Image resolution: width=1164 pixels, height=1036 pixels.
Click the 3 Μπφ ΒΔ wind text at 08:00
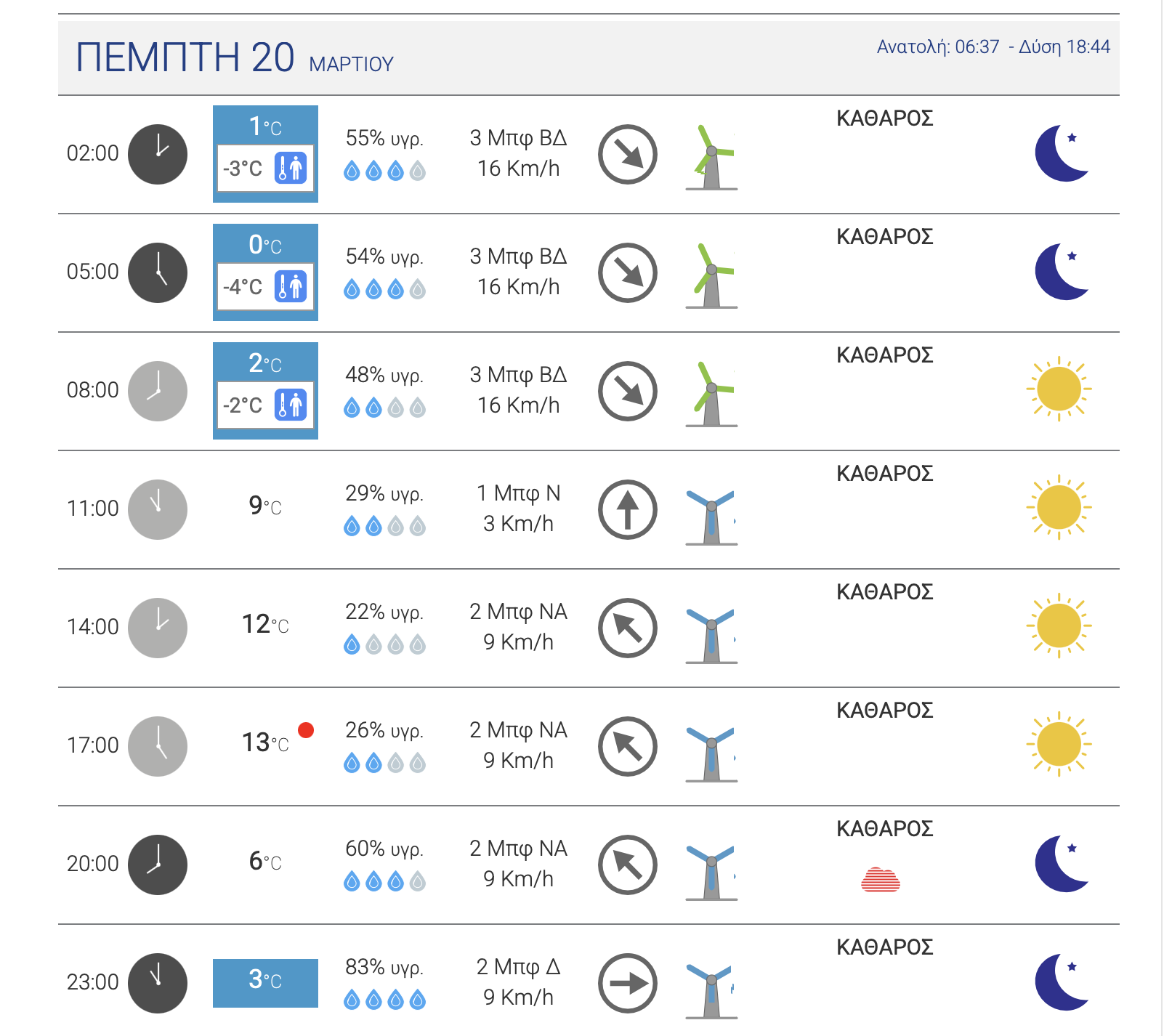click(x=518, y=375)
